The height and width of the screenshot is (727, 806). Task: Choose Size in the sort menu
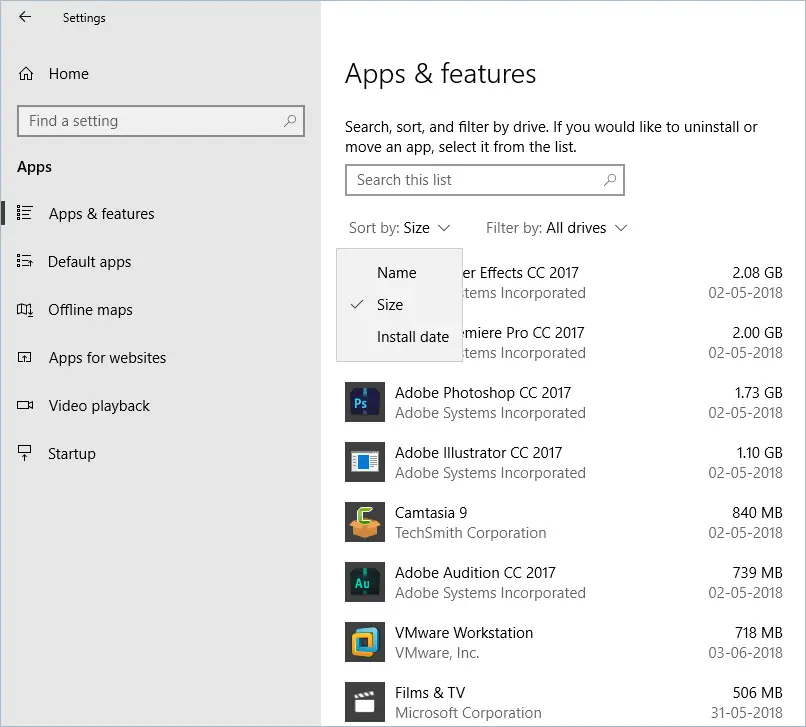(x=399, y=305)
